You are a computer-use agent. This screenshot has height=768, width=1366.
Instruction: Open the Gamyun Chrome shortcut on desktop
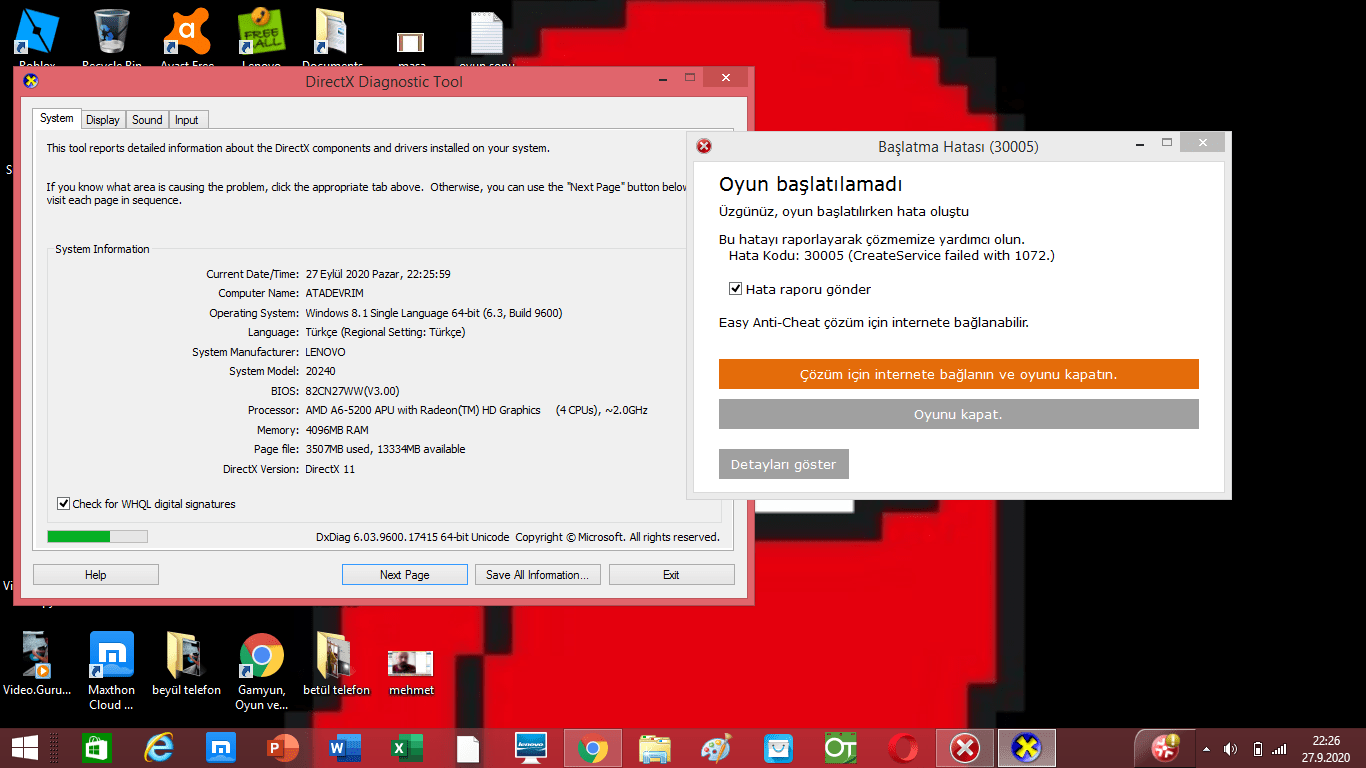(x=262, y=670)
